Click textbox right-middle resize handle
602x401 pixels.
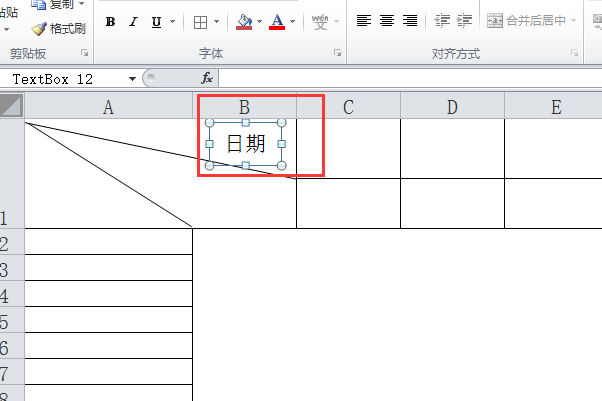281,144
